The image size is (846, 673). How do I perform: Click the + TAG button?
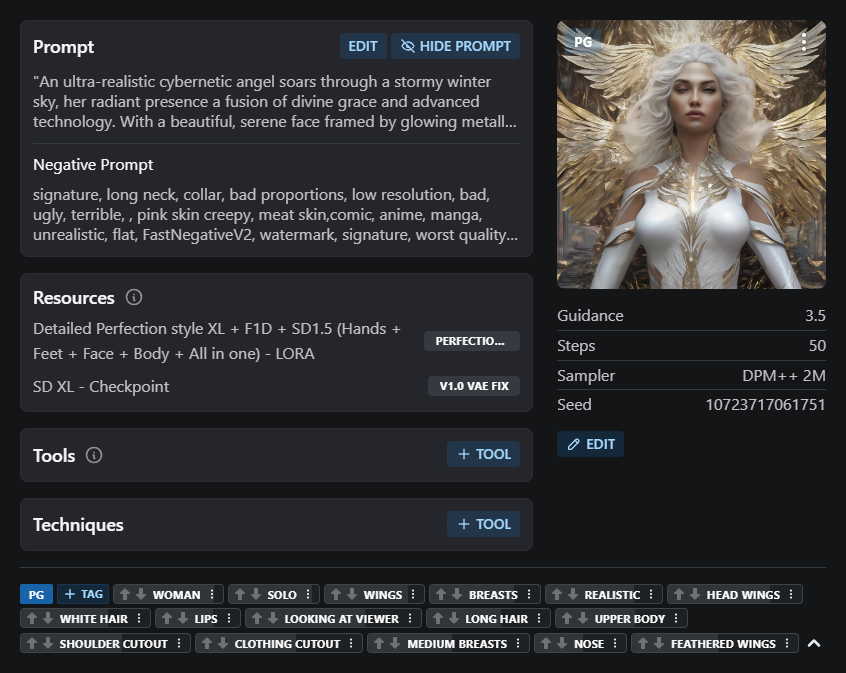pyautogui.click(x=83, y=594)
